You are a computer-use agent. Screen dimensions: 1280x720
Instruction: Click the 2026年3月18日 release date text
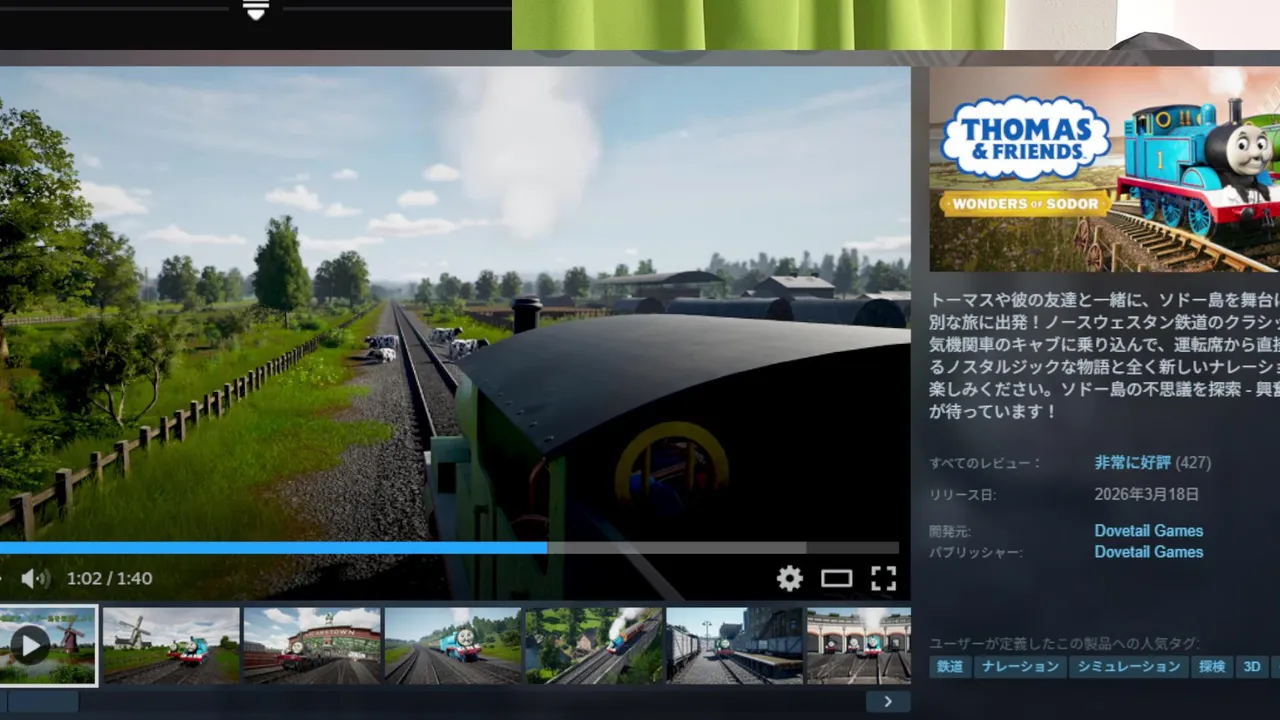1146,494
